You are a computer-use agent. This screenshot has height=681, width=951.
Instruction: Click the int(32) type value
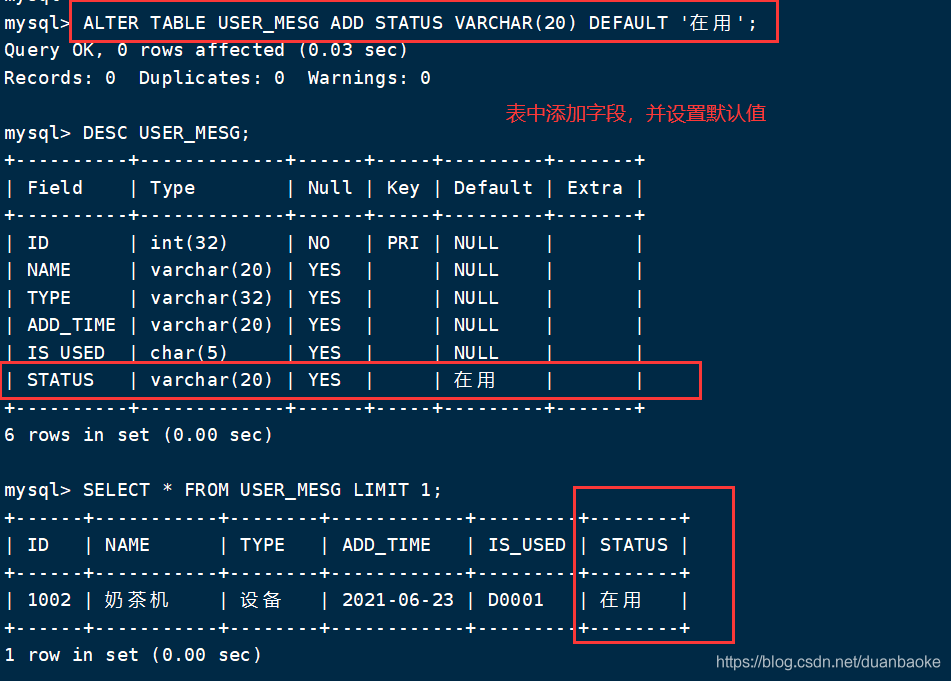point(189,243)
